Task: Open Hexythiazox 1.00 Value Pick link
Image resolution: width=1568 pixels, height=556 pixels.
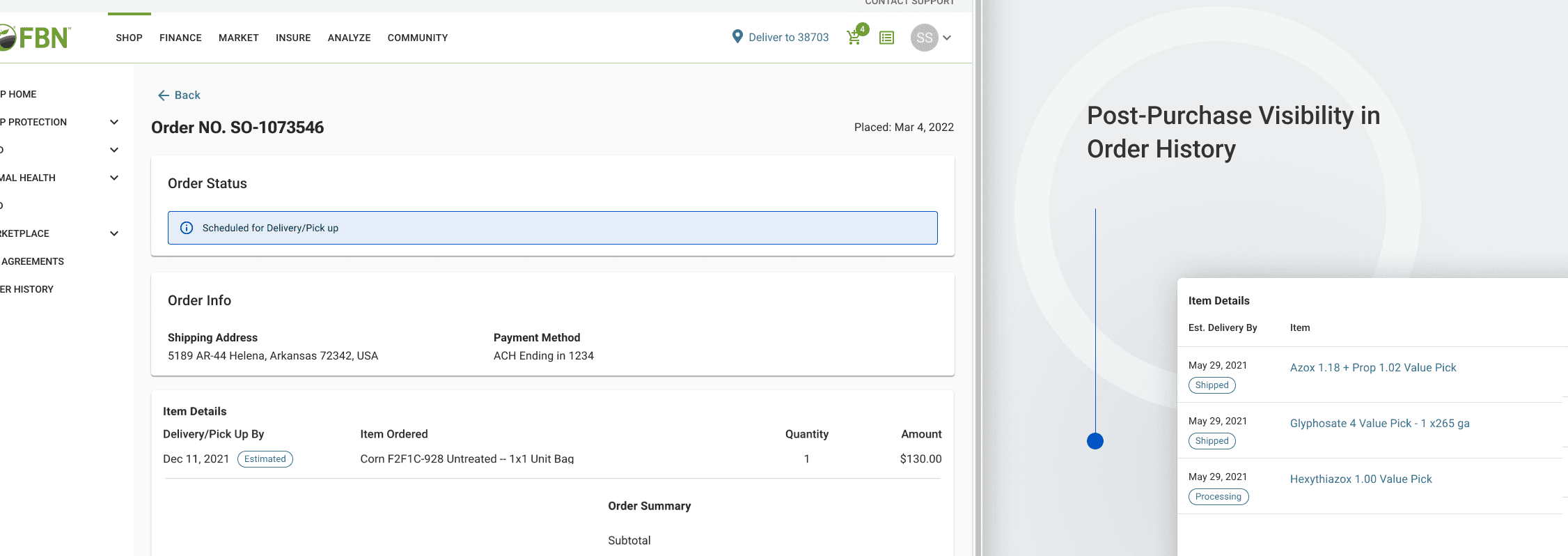Action: tap(1361, 479)
